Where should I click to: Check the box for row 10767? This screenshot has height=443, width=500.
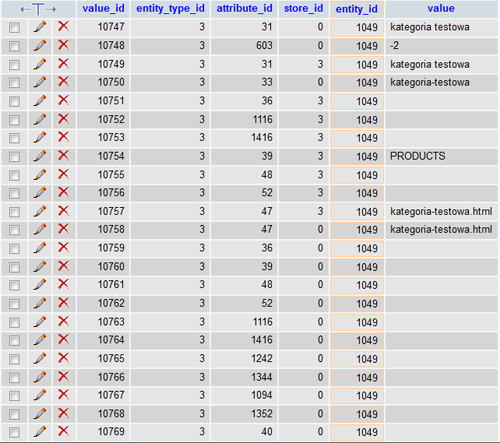click(x=14, y=396)
